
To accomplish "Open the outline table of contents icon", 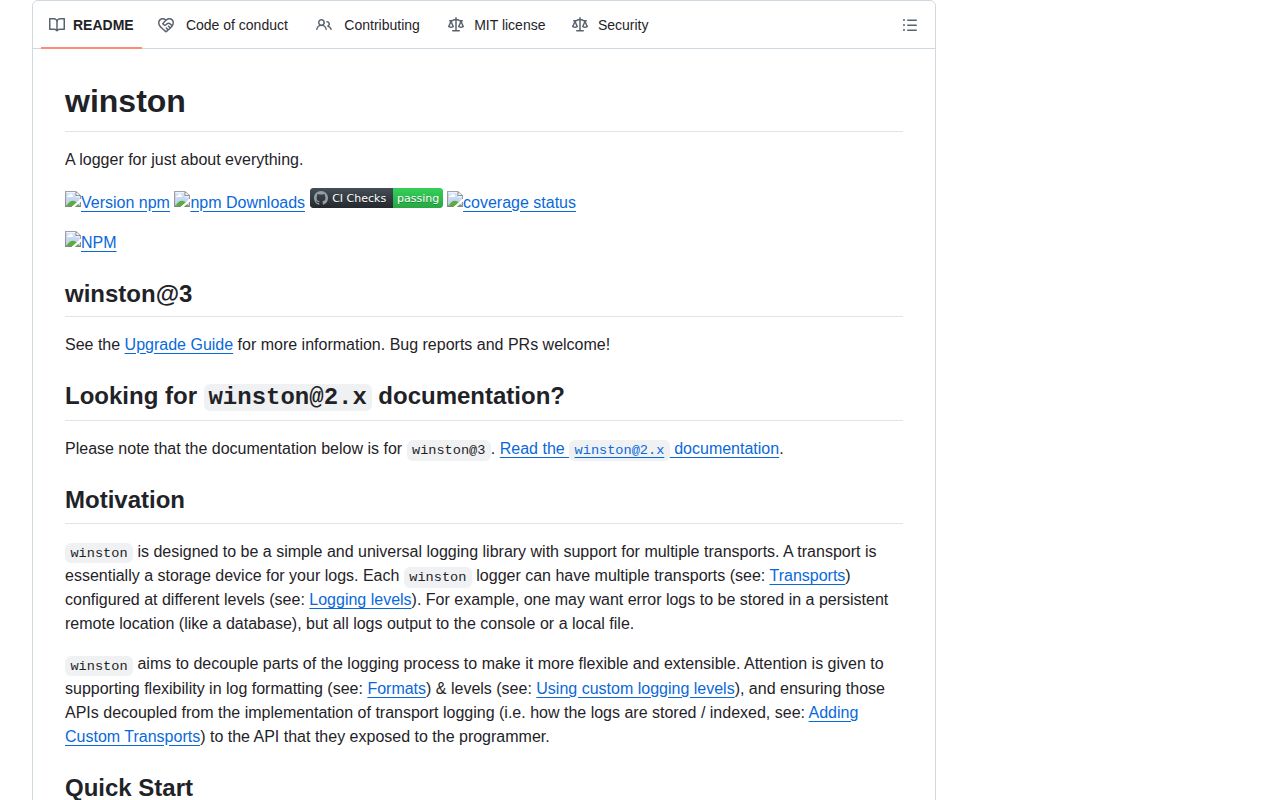I will pos(910,25).
